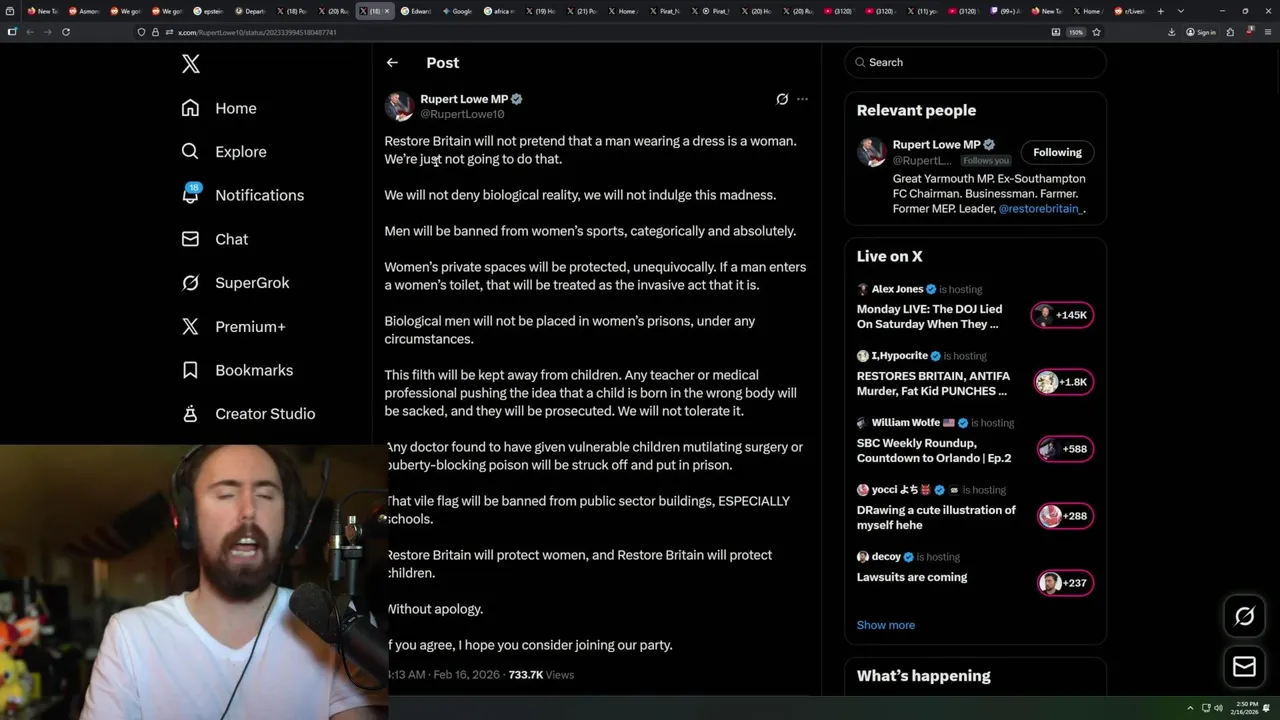
Task: Open the browser hamburger application menu
Action: tap(1266, 32)
